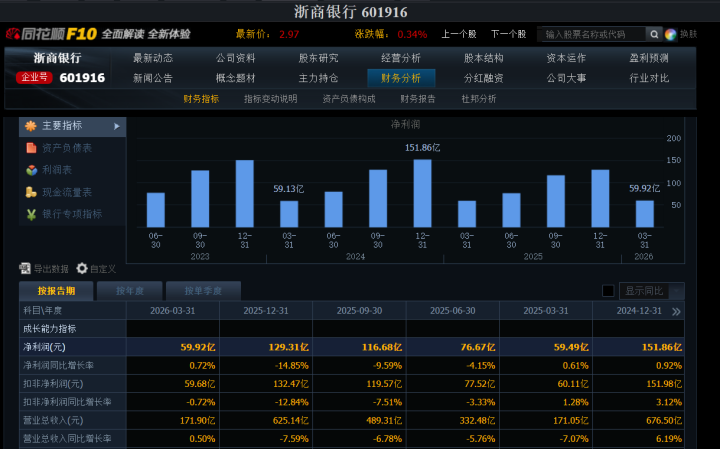Go to 上一个股
The image size is (720, 449).
(x=459, y=34)
